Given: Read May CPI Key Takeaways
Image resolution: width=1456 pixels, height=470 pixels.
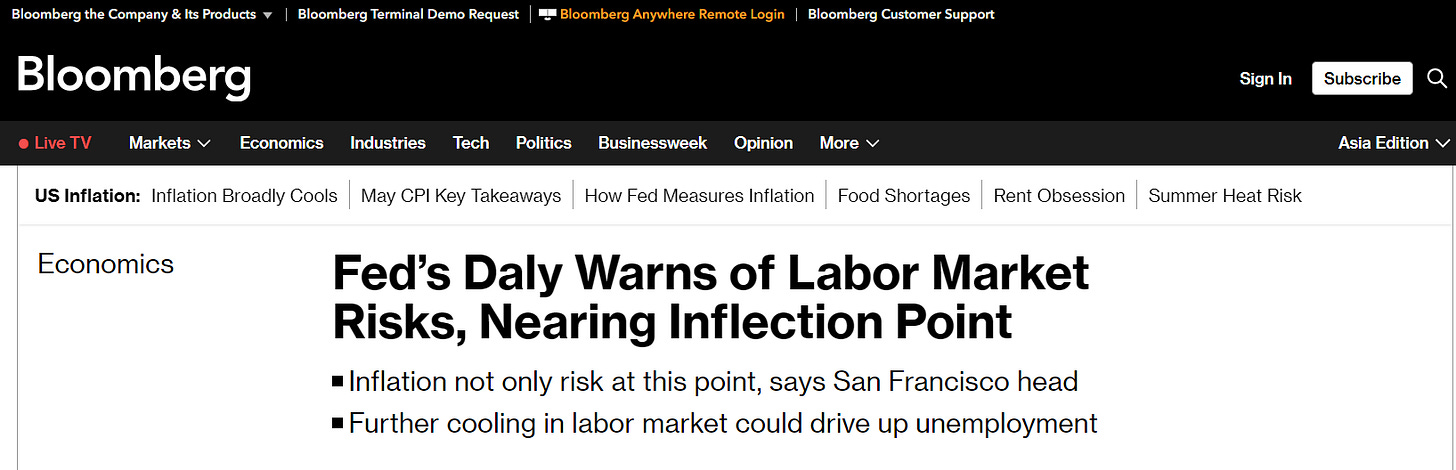Looking at the screenshot, I should [x=461, y=196].
